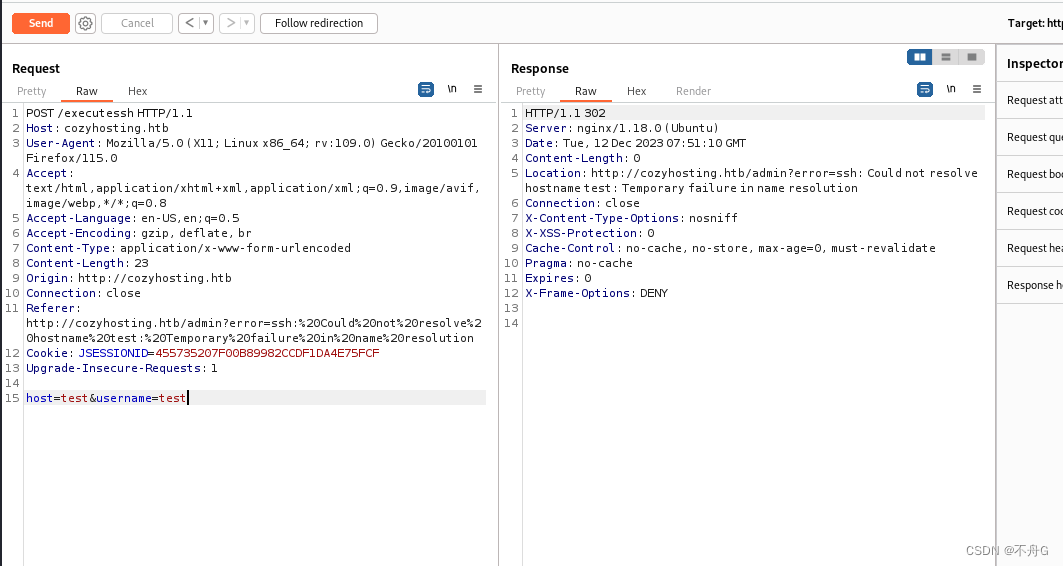Expand the Request query parameters inspector section
This screenshot has height=566, width=1063.
point(1030,137)
